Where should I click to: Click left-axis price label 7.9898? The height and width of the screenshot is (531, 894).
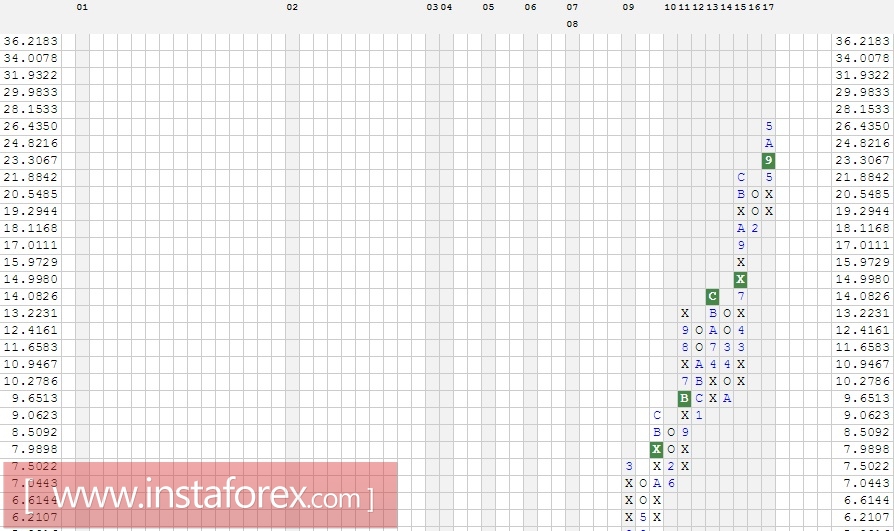point(35,449)
